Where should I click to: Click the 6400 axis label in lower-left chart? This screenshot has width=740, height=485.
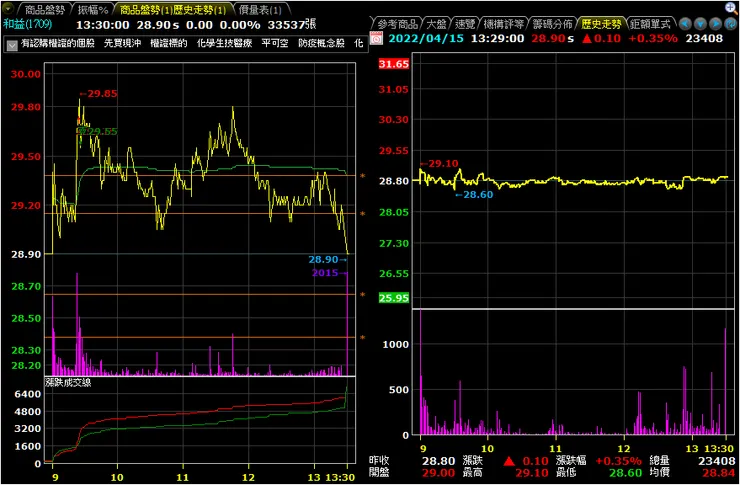pos(29,394)
